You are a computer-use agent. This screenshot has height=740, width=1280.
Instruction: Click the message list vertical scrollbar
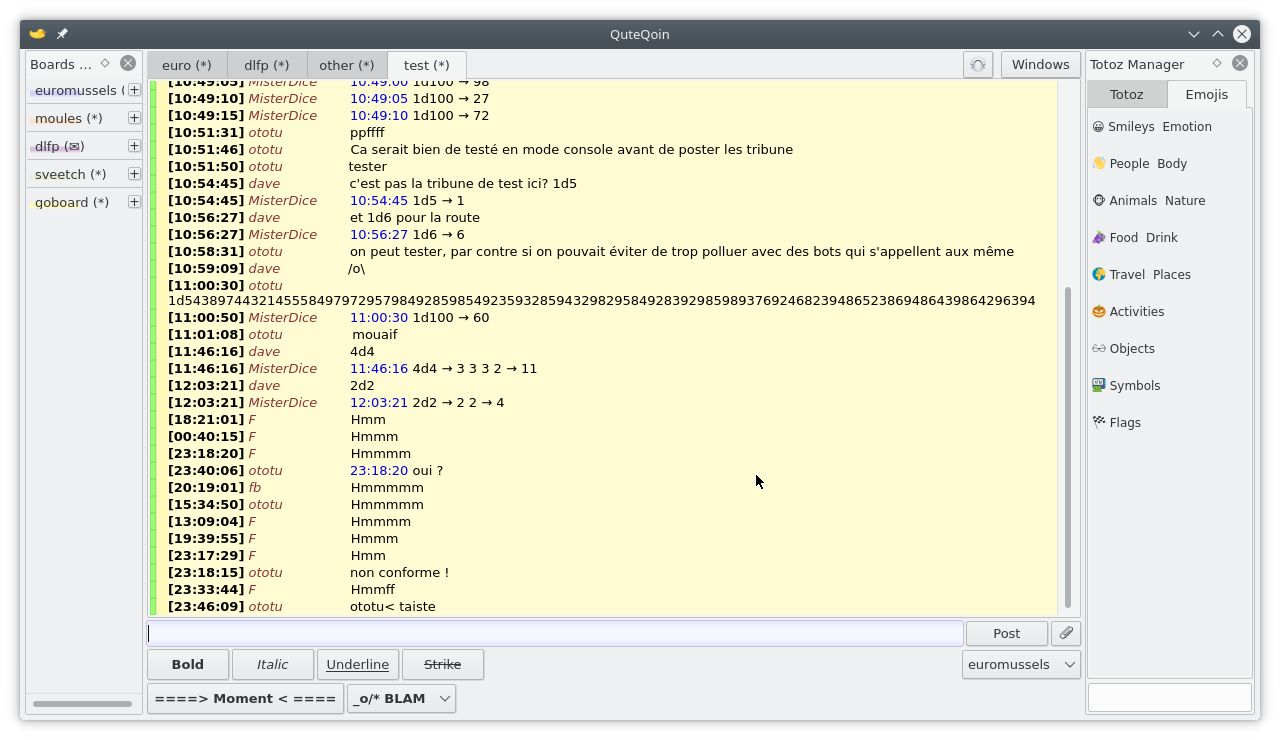tap(1068, 447)
